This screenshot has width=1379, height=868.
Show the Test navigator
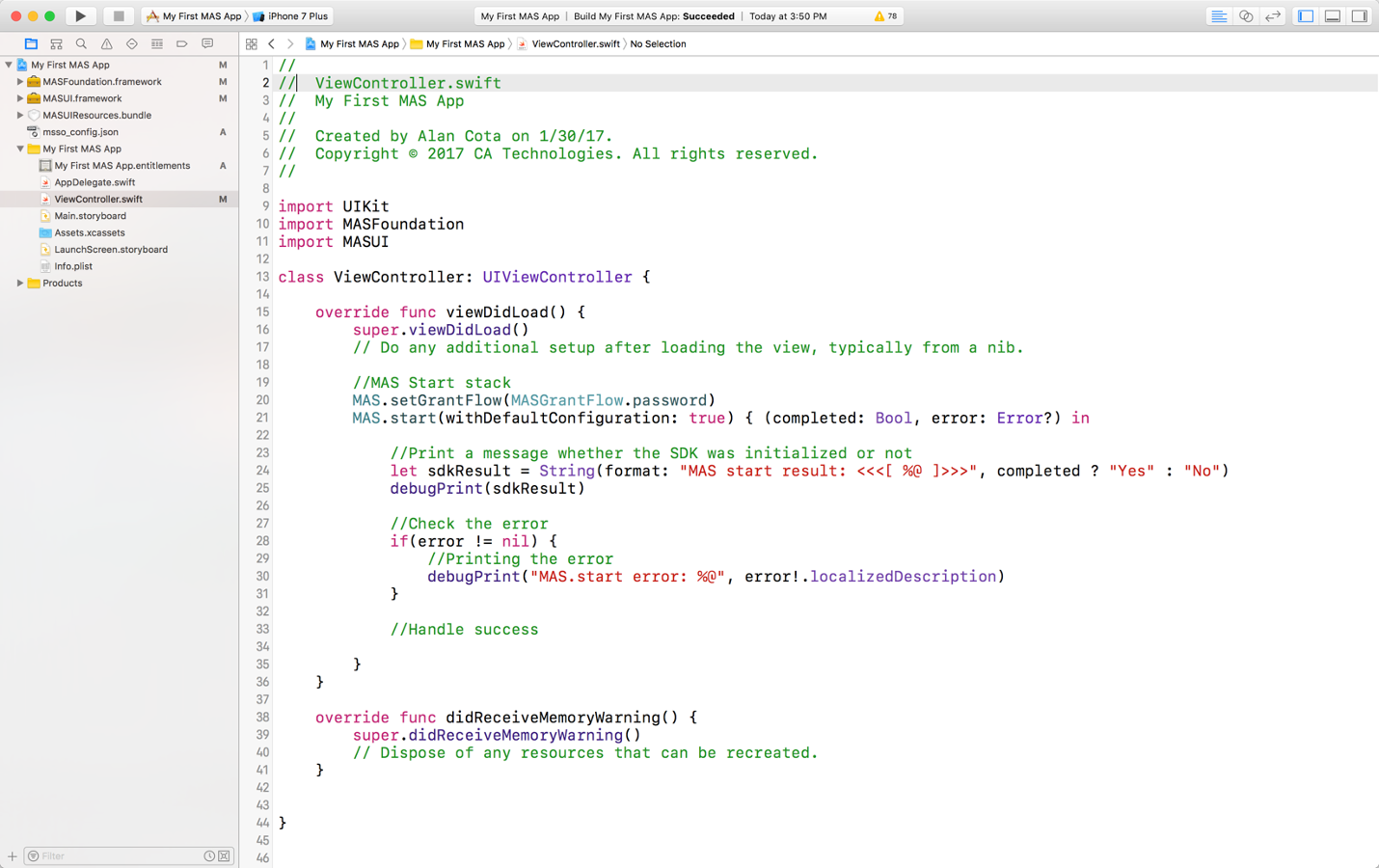click(132, 44)
